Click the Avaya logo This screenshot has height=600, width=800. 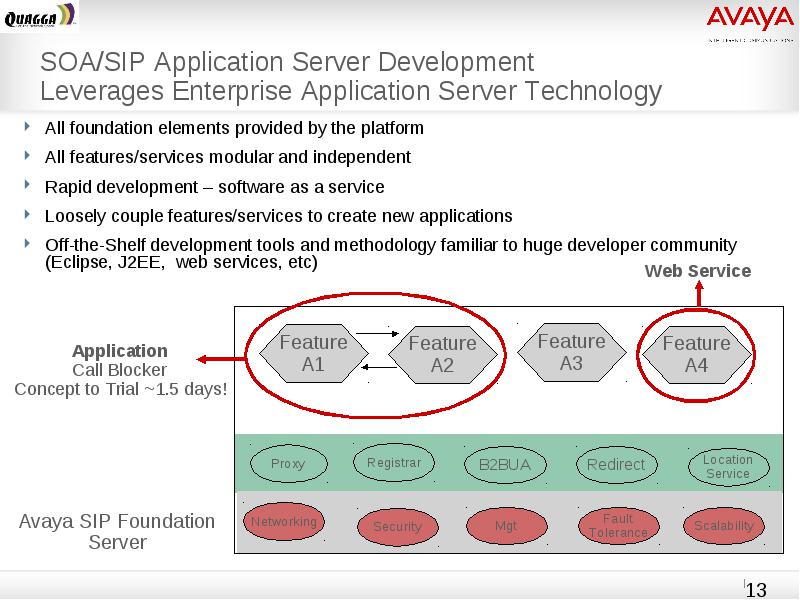tap(750, 19)
